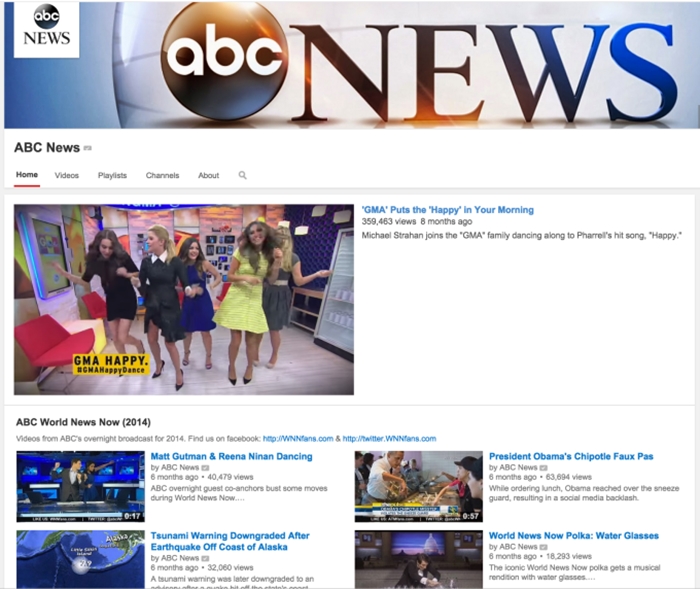This screenshot has width=700, height=589.
Task: Open 'GMA' Puts the 'Happy' title link
Action: (448, 210)
